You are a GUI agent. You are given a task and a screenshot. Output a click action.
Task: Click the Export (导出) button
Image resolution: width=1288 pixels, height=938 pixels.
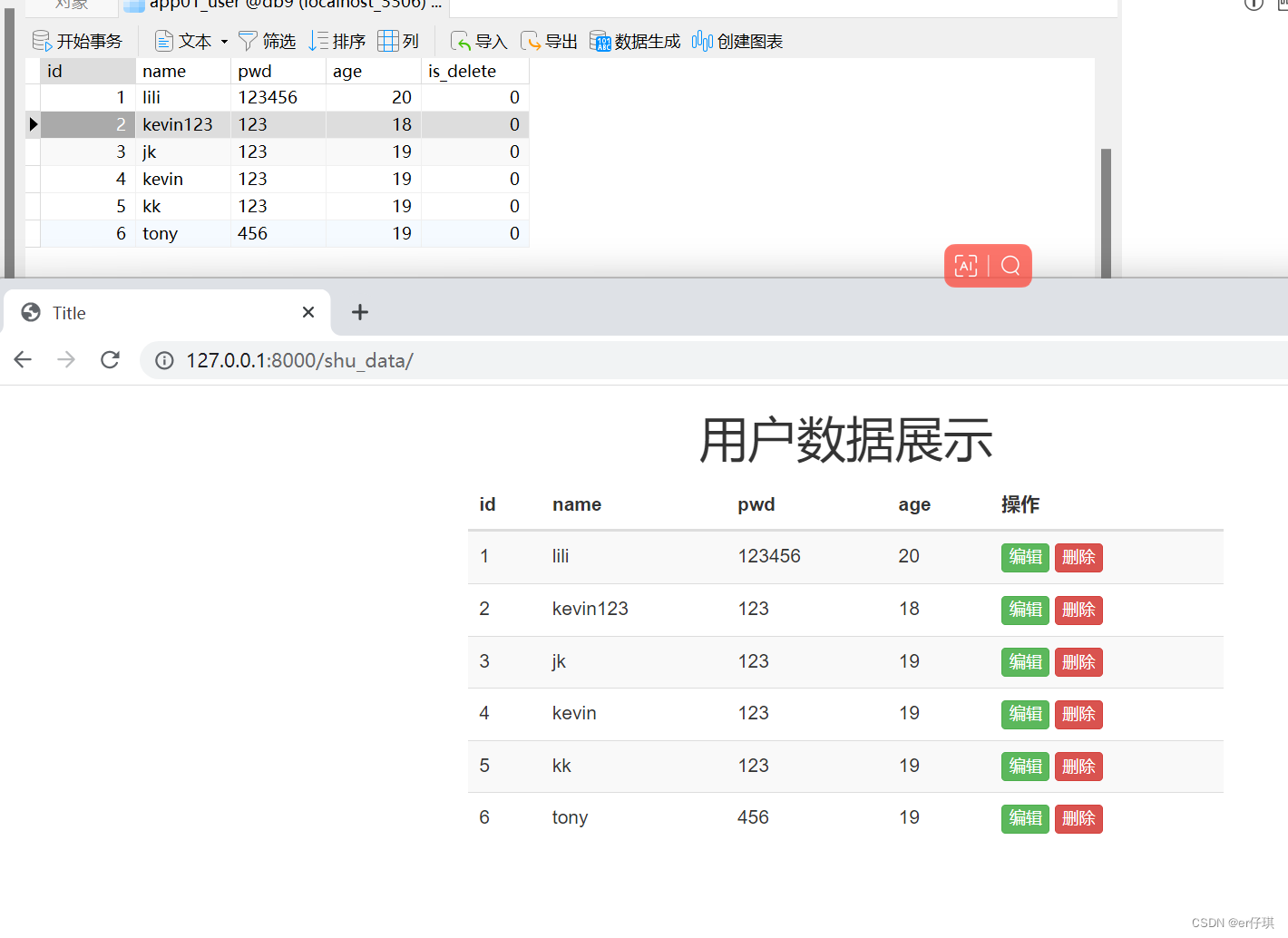(549, 41)
